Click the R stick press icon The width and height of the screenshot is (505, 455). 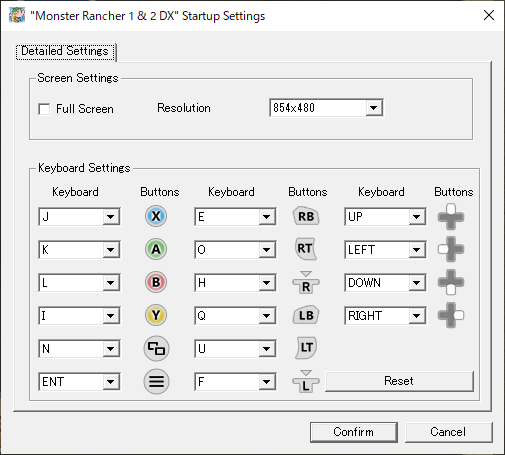coord(306,282)
